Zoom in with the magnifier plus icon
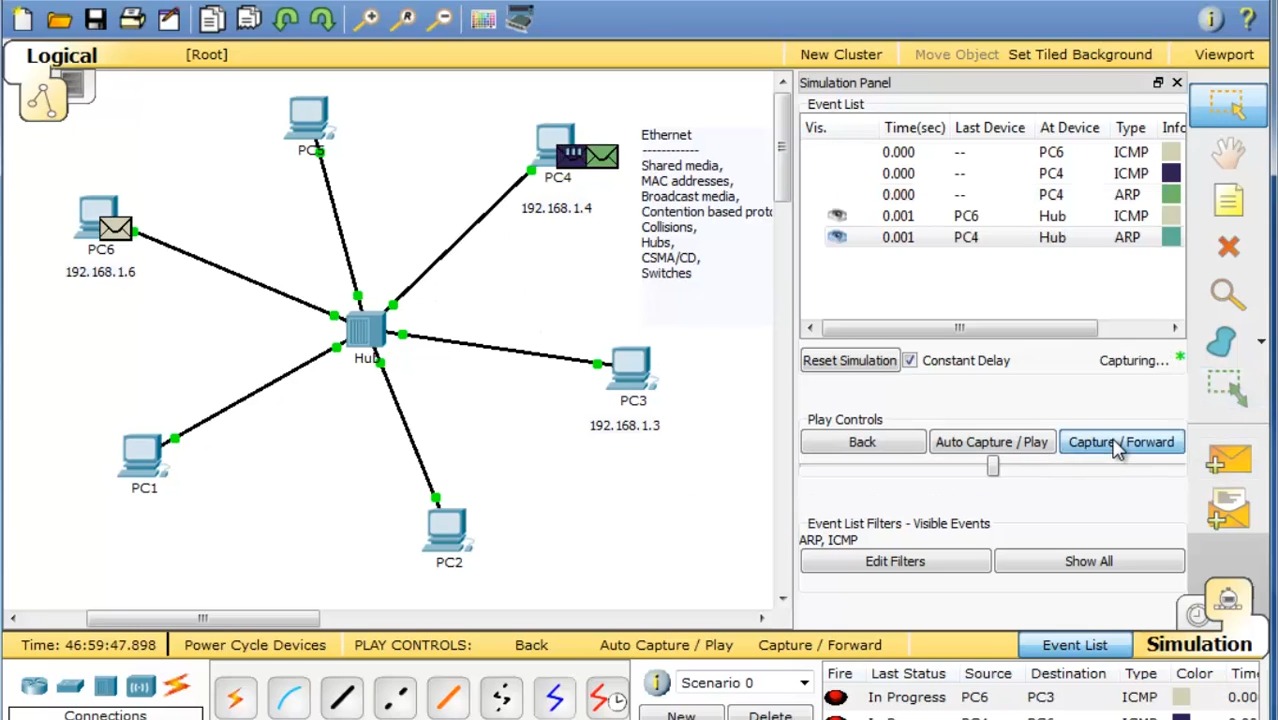 tap(367, 19)
